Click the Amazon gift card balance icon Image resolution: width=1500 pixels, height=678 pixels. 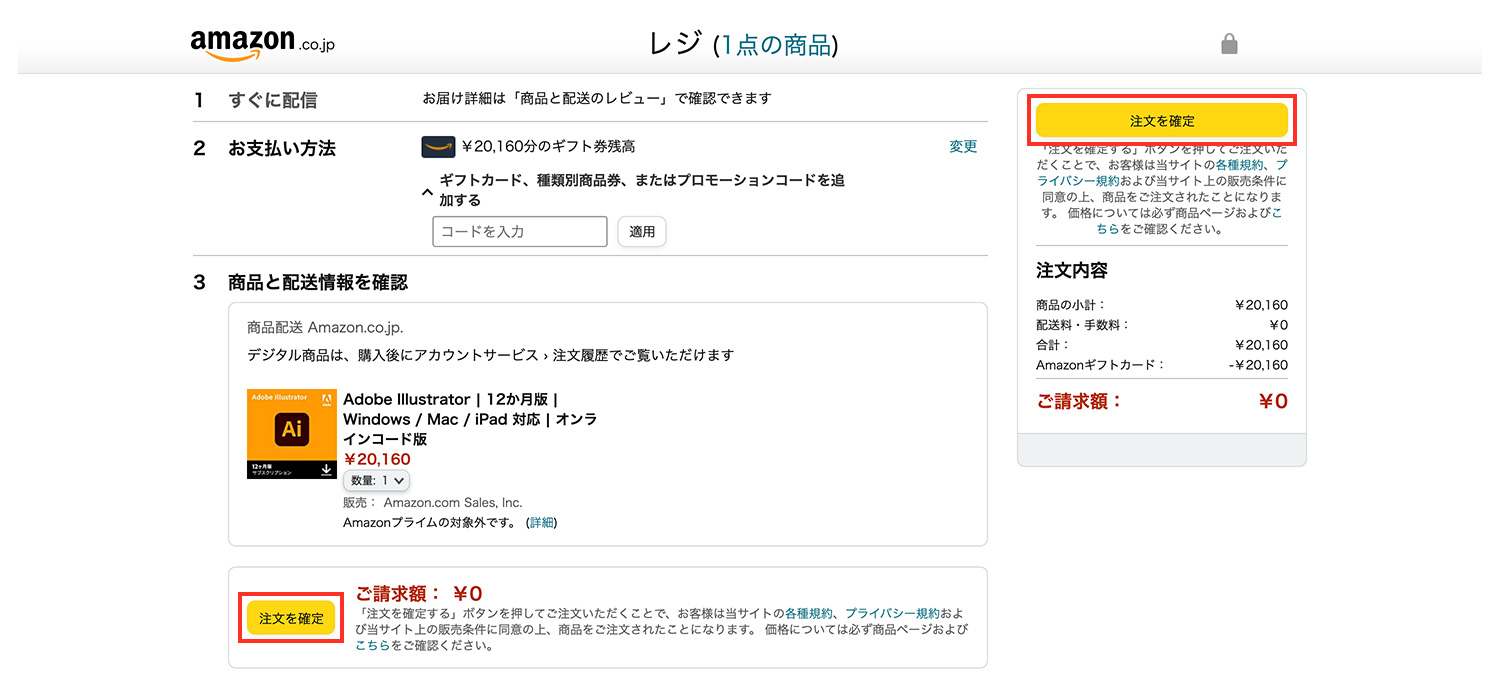pos(438,147)
